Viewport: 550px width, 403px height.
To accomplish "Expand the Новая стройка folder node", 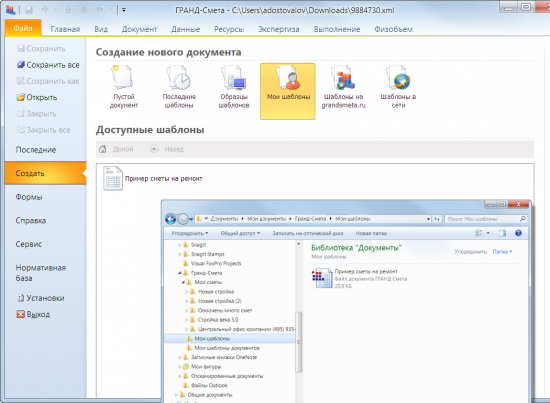I will click(x=187, y=291).
